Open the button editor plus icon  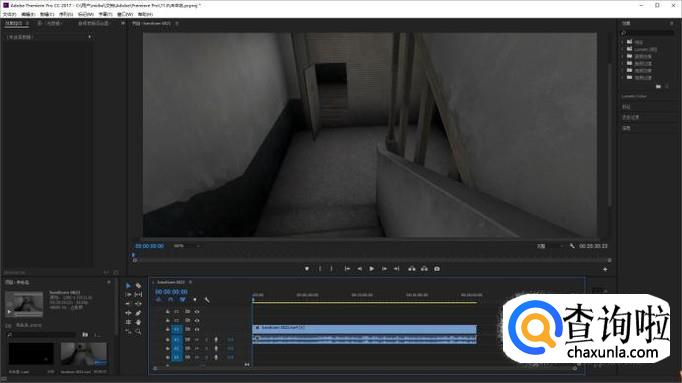605,270
